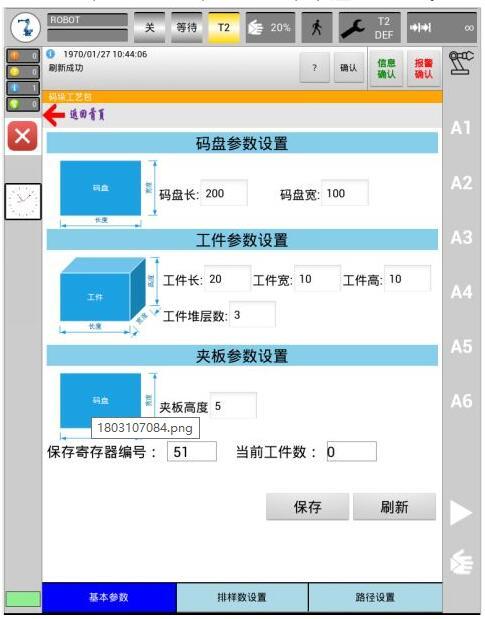Viewport: 485px width, 619px height.
Task: Switch to the 路径设置 tab
Action: pyautogui.click(x=375, y=597)
